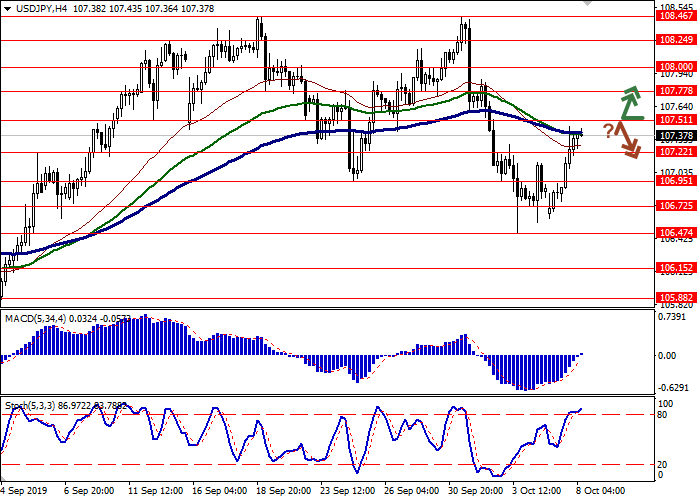Click the red question mark symbol

[x=608, y=131]
